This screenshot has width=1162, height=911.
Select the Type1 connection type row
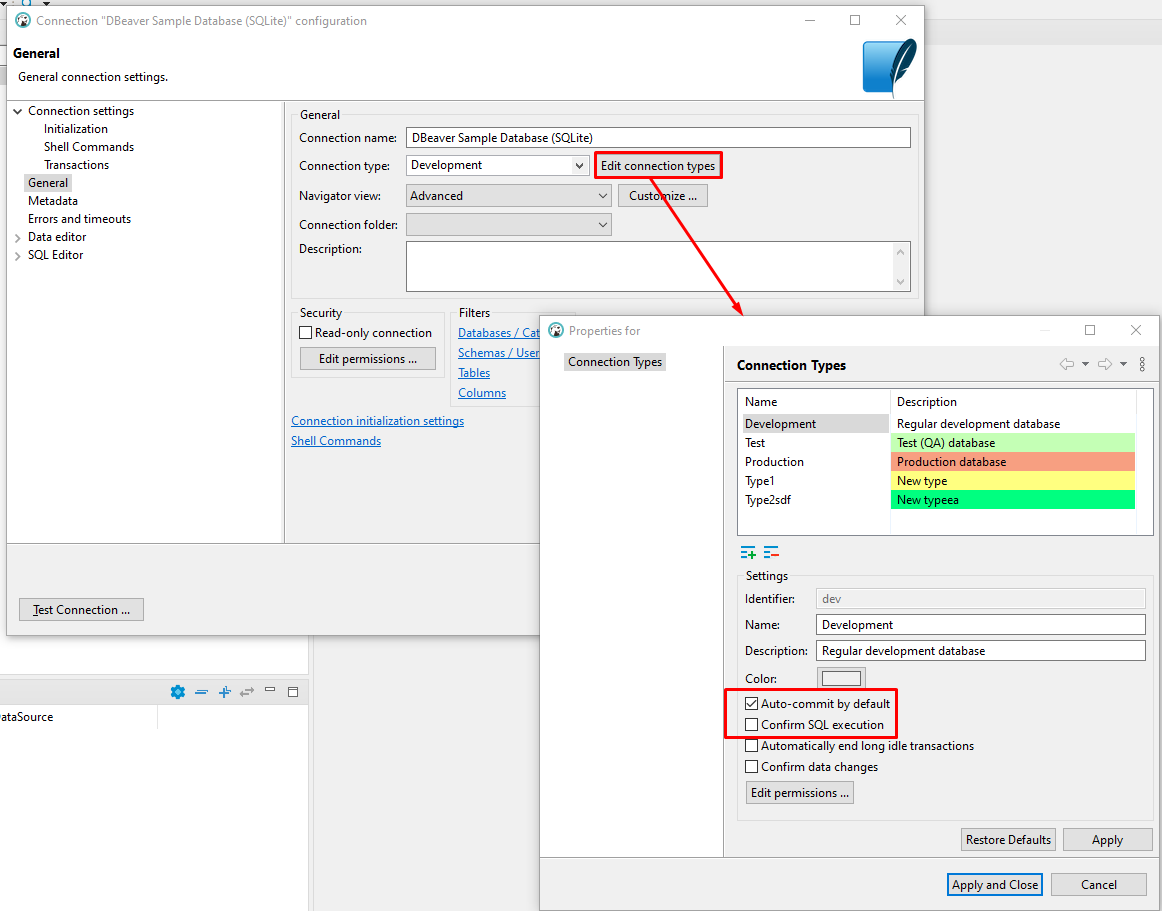point(940,481)
